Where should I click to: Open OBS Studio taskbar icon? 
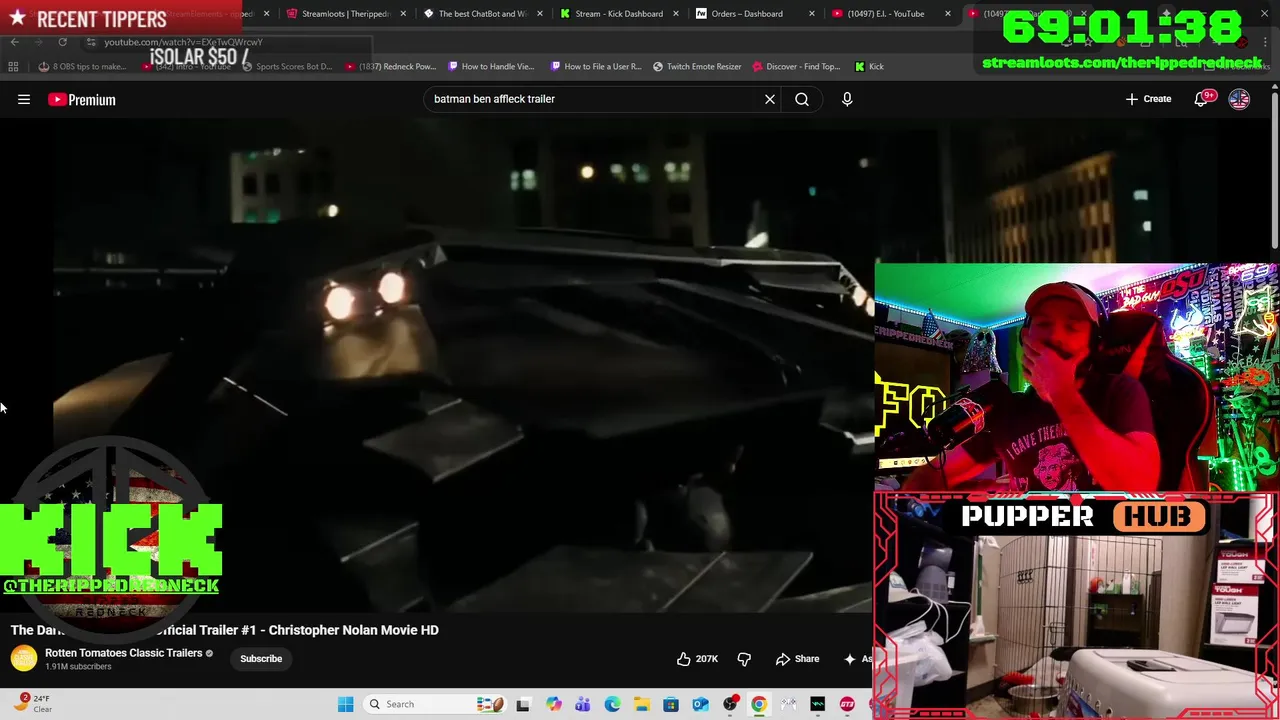pos(730,704)
